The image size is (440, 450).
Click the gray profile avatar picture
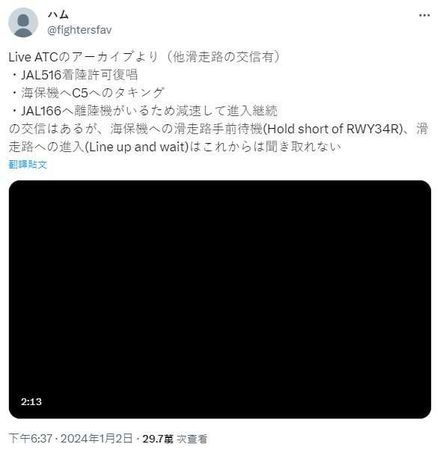point(23,22)
